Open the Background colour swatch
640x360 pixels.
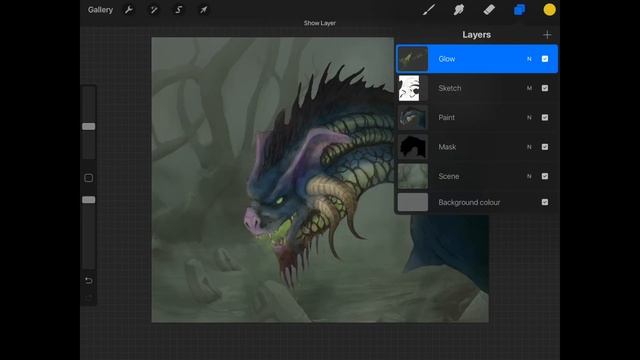click(x=413, y=202)
